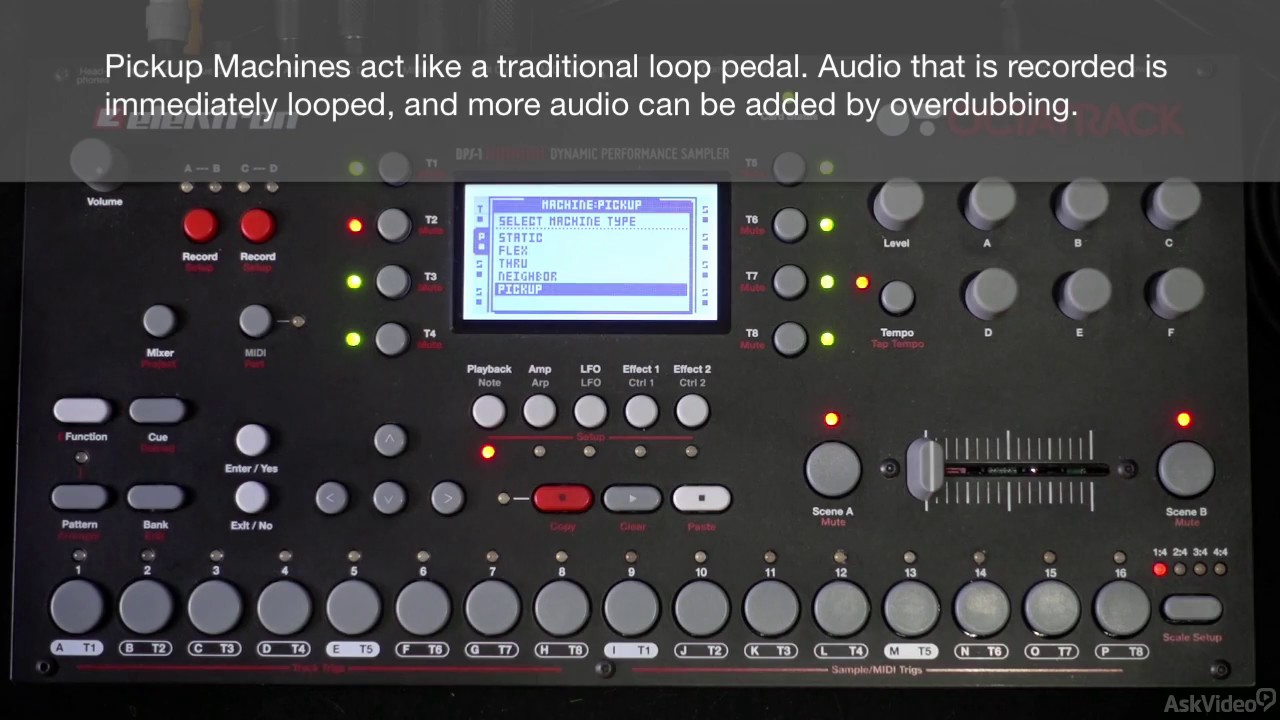Choose the highlighted PICKUP machine entry
Image resolution: width=1280 pixels, height=720 pixels.
592,289
